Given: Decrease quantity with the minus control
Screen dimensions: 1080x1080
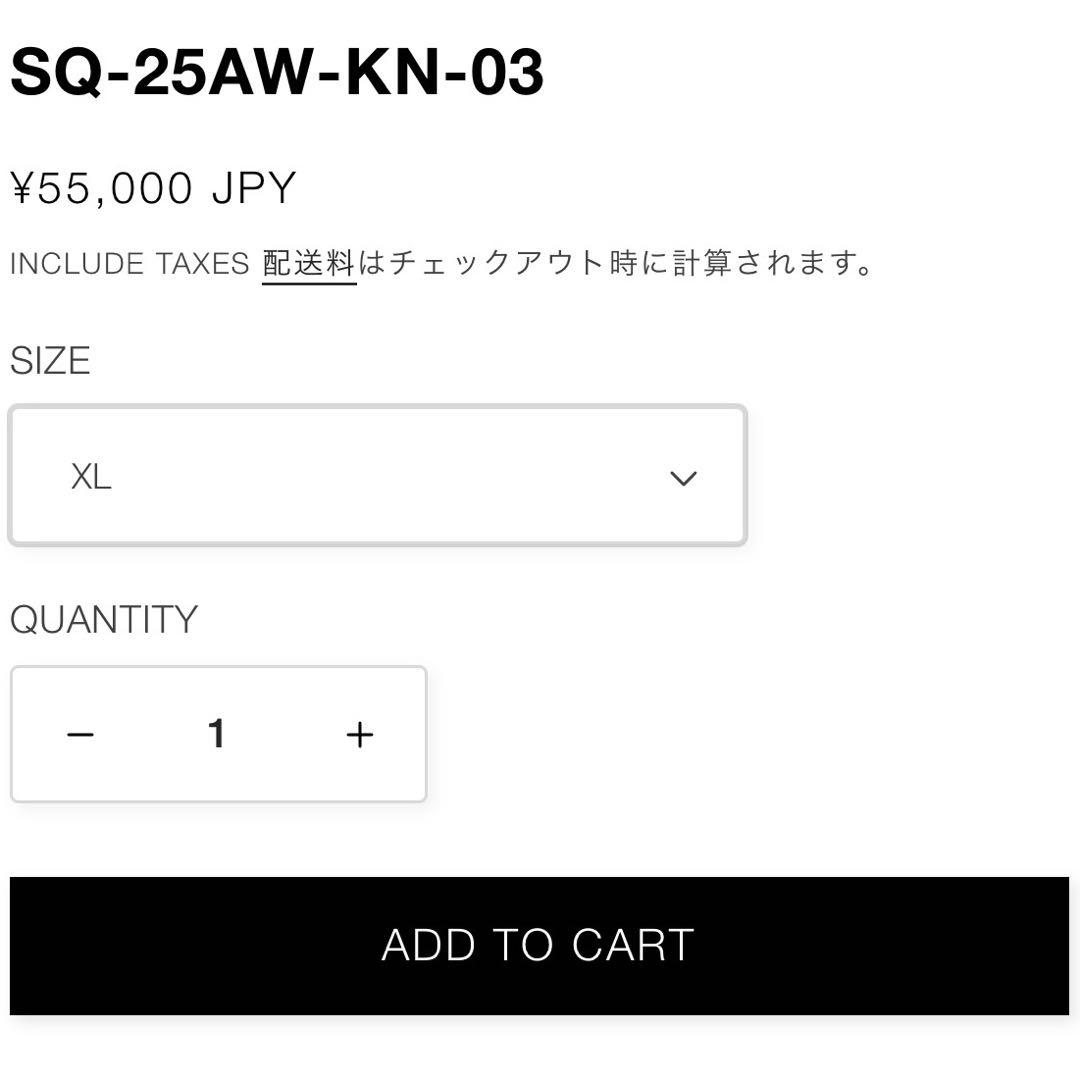Looking at the screenshot, I should tap(79, 733).
